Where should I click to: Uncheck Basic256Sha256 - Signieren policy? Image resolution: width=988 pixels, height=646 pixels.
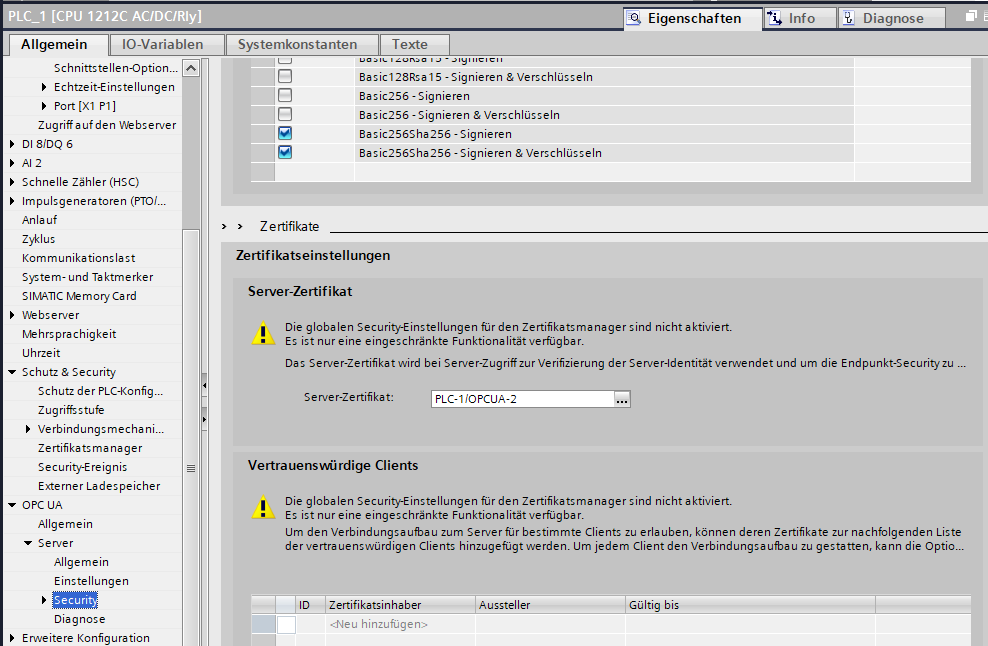pos(285,133)
